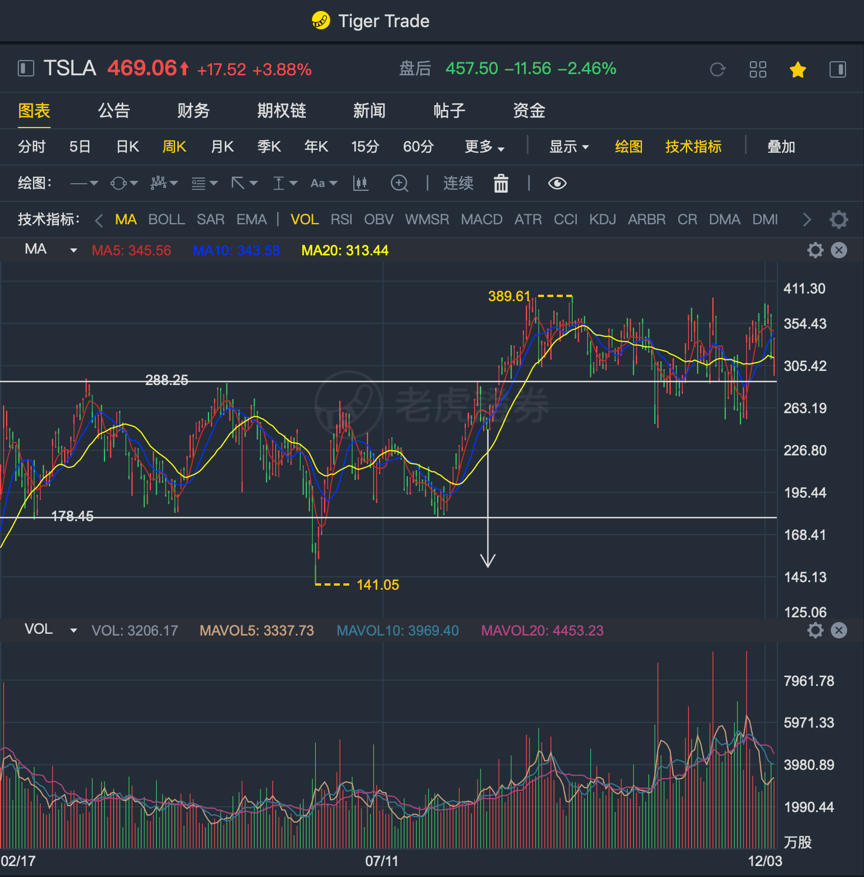This screenshot has height=877, width=864.
Task: Open the Aa text annotation dropdown
Action: 324,183
